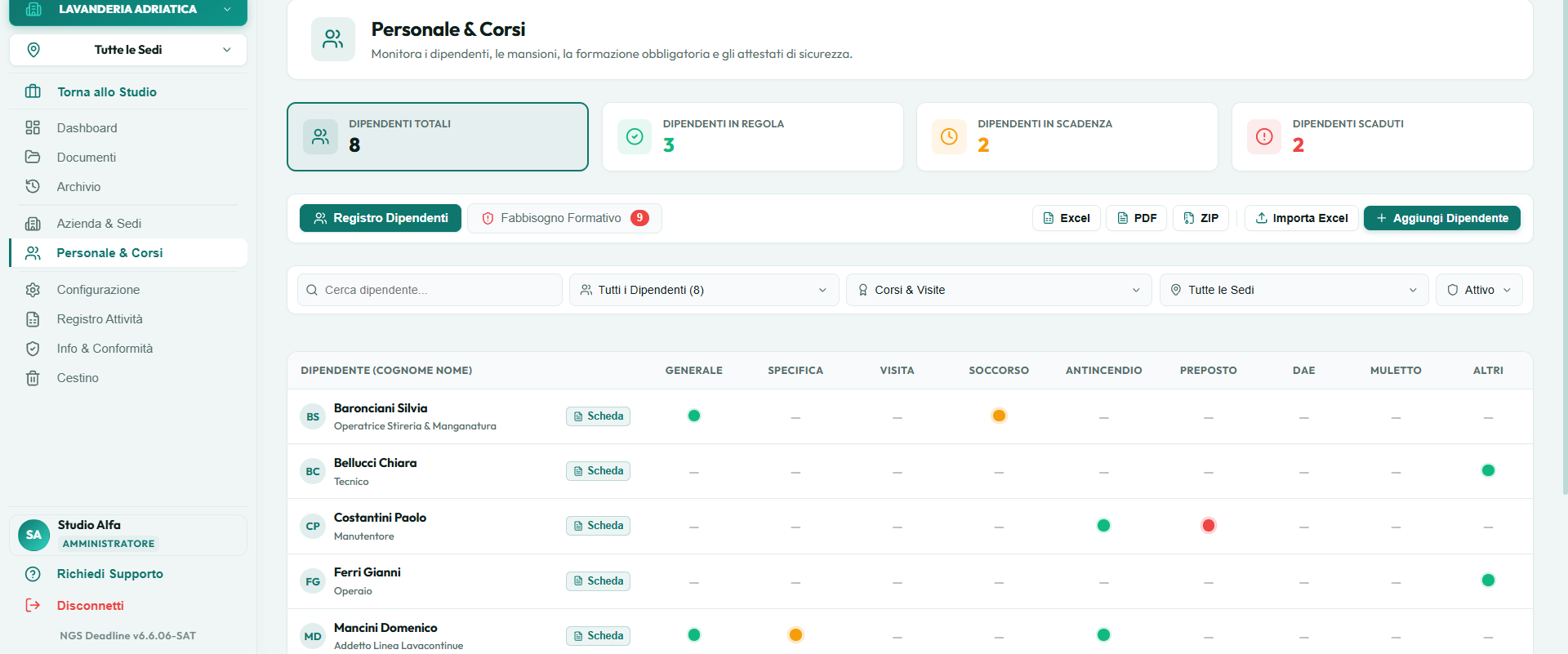Switch to Fabbisogno Formativo tab
1568x654 pixels.
(564, 218)
